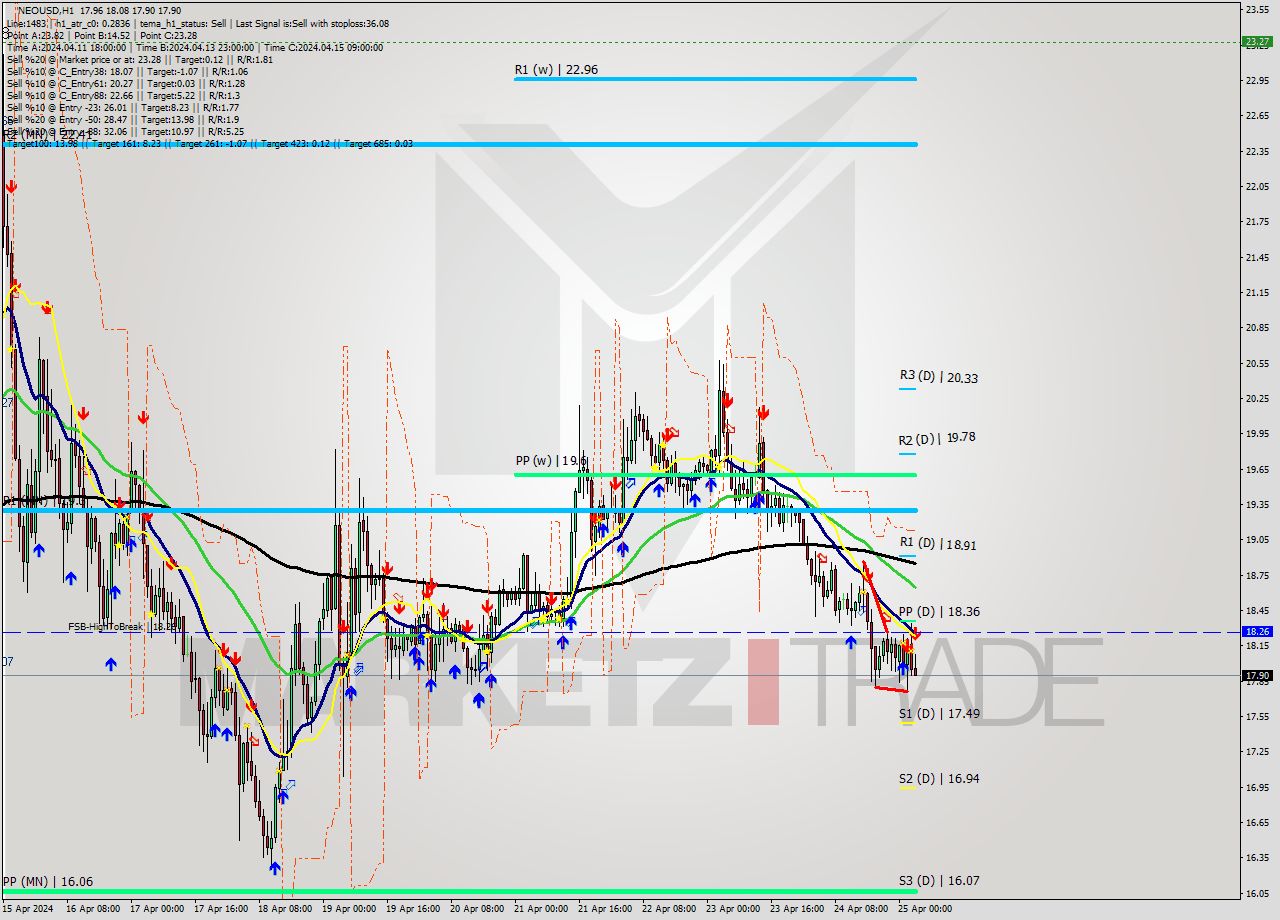Screen dimensions: 1280x920
Task: Click the R1 (w) | 22.96 label
Action: pyautogui.click(x=556, y=70)
